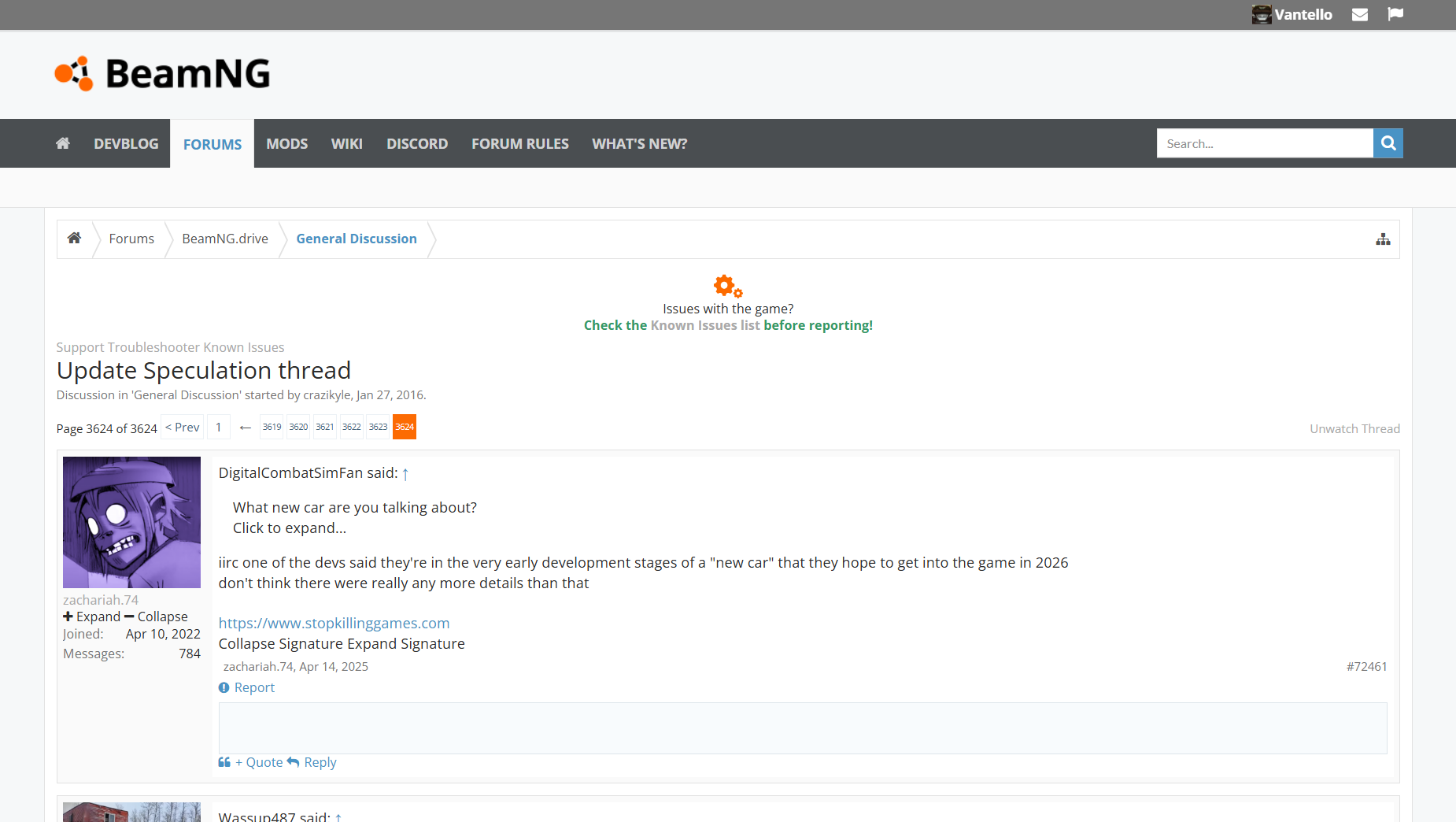
Task: Open the stopkillinggames.com link
Action: [334, 624]
